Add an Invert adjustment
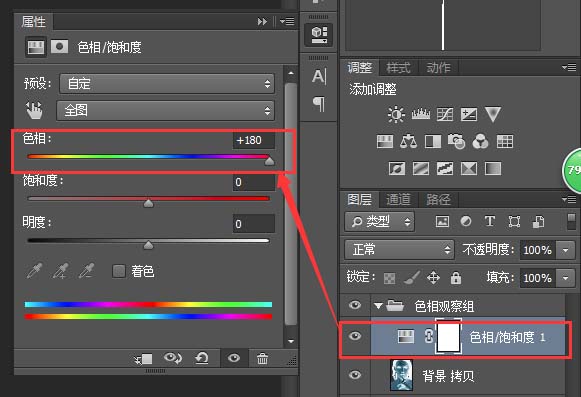 point(397,168)
